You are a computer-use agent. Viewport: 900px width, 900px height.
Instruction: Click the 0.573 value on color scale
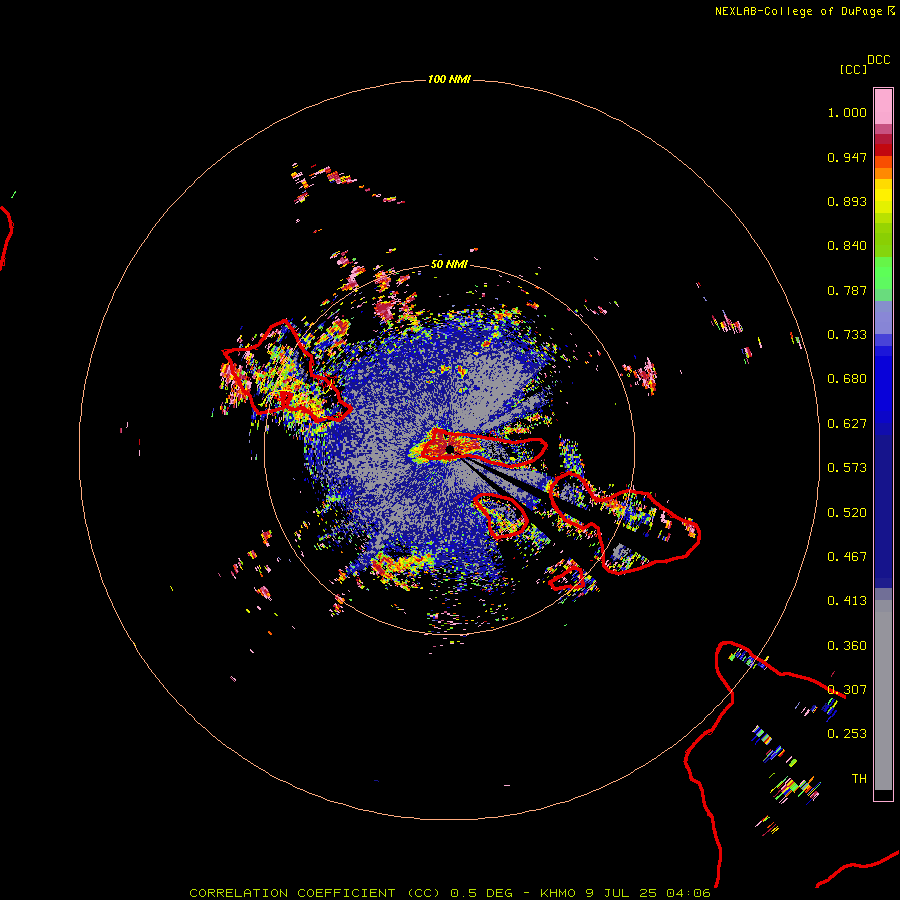(847, 468)
